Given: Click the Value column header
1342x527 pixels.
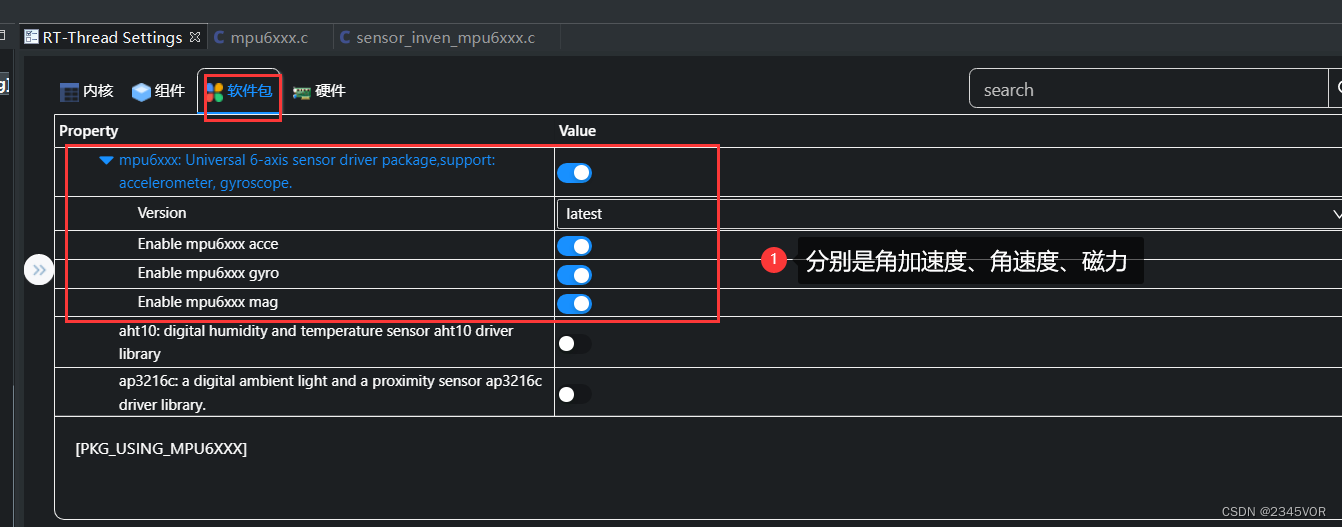Looking at the screenshot, I should [577, 131].
